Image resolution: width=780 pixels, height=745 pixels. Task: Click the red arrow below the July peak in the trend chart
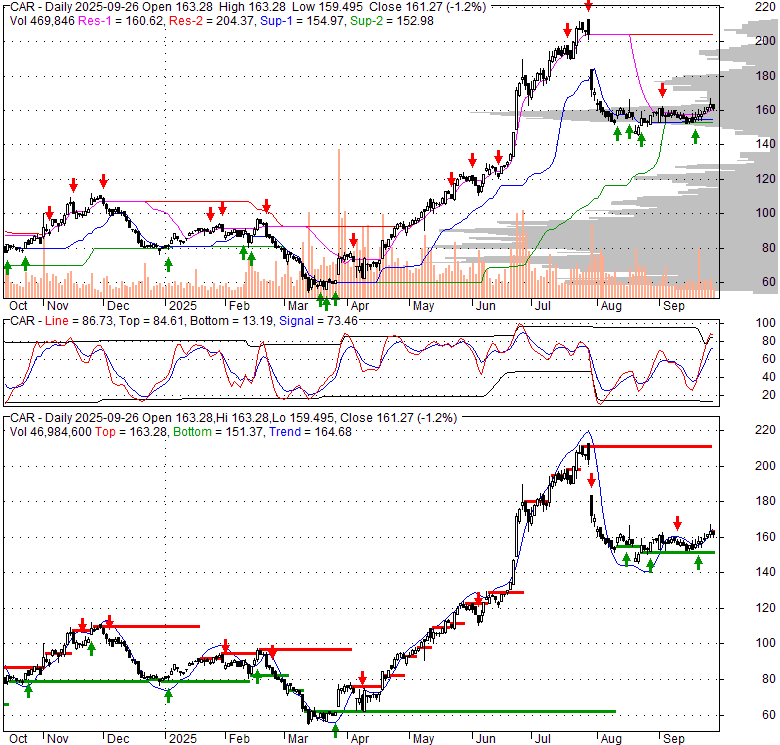[591, 480]
